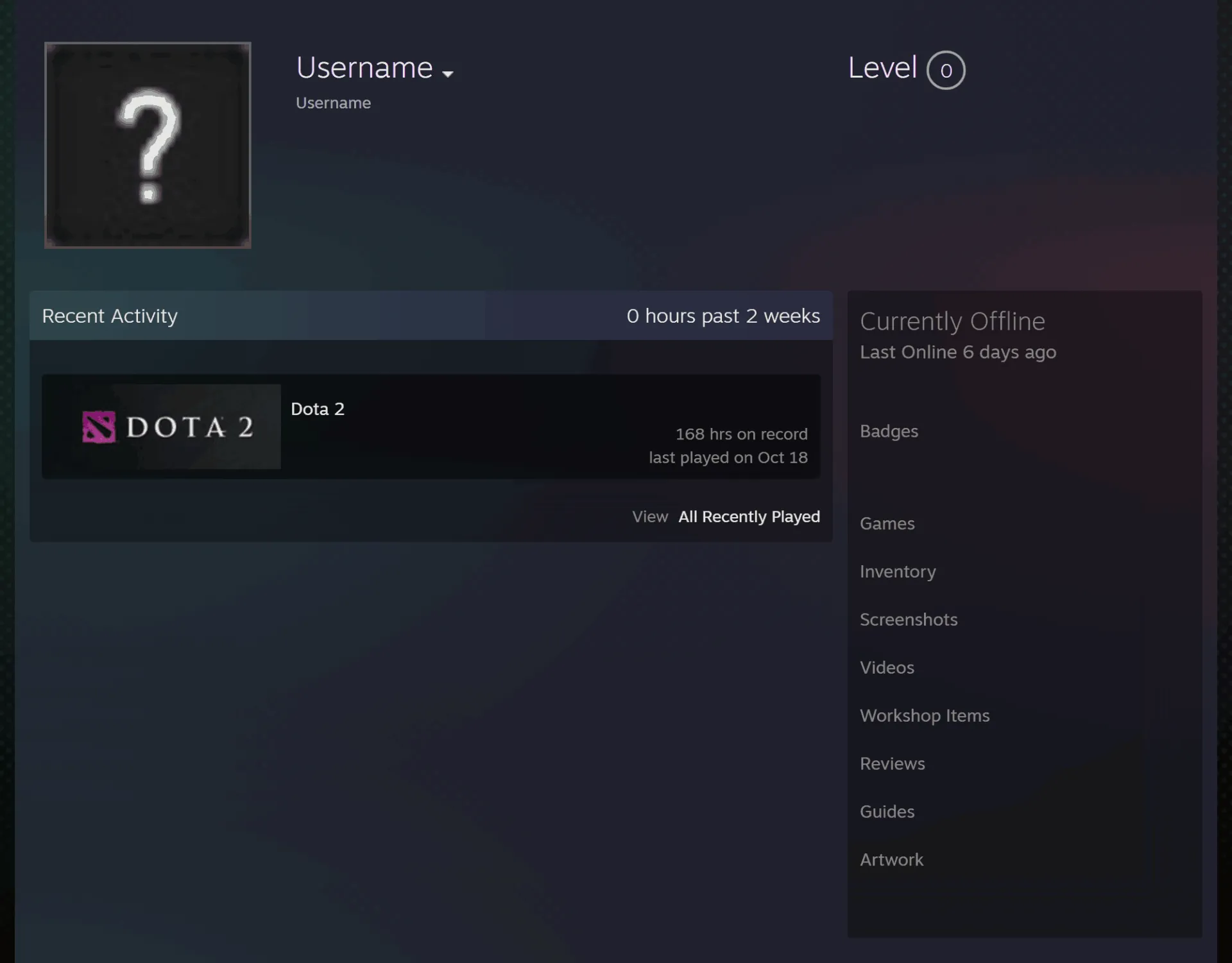
Task: View All Recently Played games
Action: (x=749, y=516)
